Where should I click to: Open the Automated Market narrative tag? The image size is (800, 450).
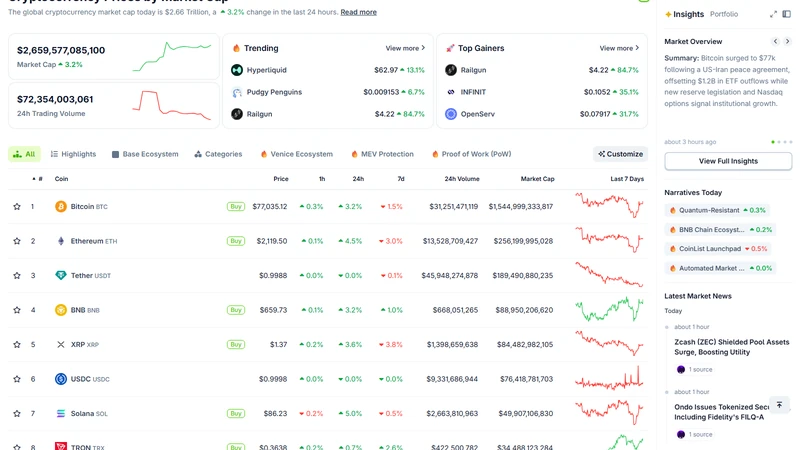point(720,268)
